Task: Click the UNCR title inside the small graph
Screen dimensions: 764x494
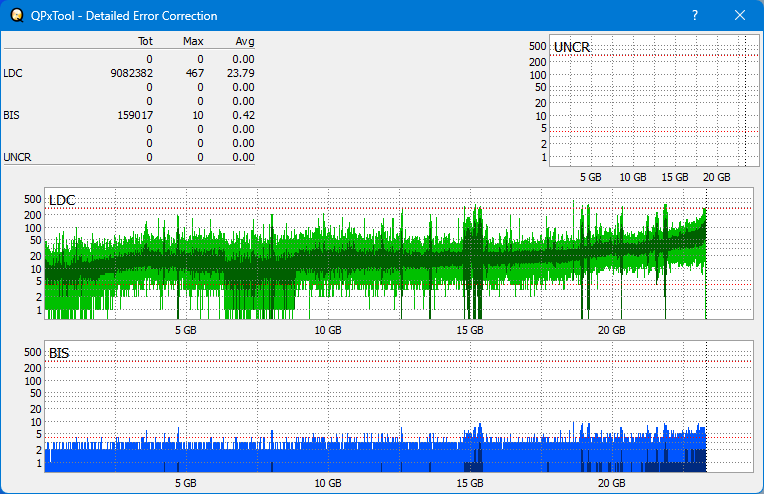Action: pyautogui.click(x=571, y=47)
